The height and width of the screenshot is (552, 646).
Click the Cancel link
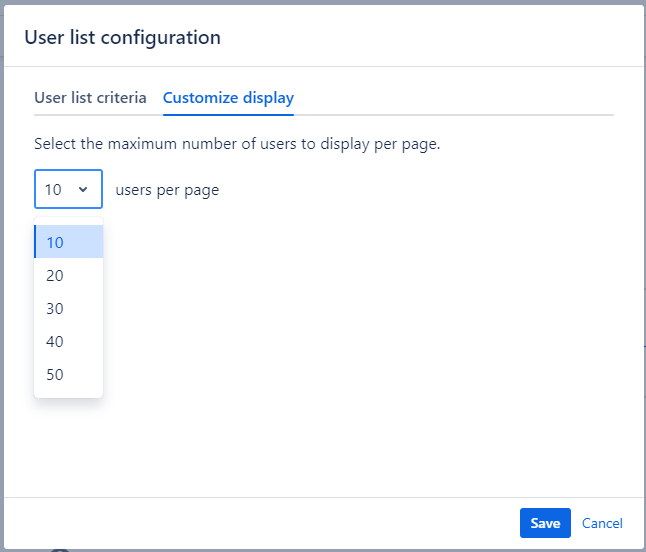coord(602,523)
